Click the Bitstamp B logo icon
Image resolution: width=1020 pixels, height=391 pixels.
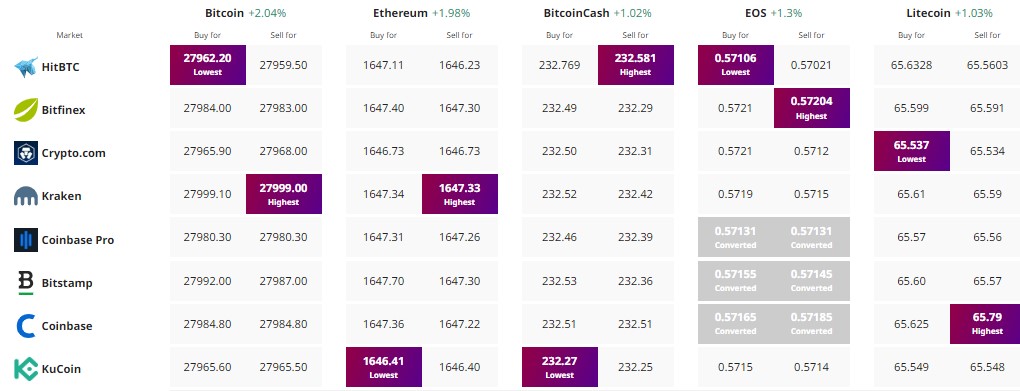tap(26, 283)
